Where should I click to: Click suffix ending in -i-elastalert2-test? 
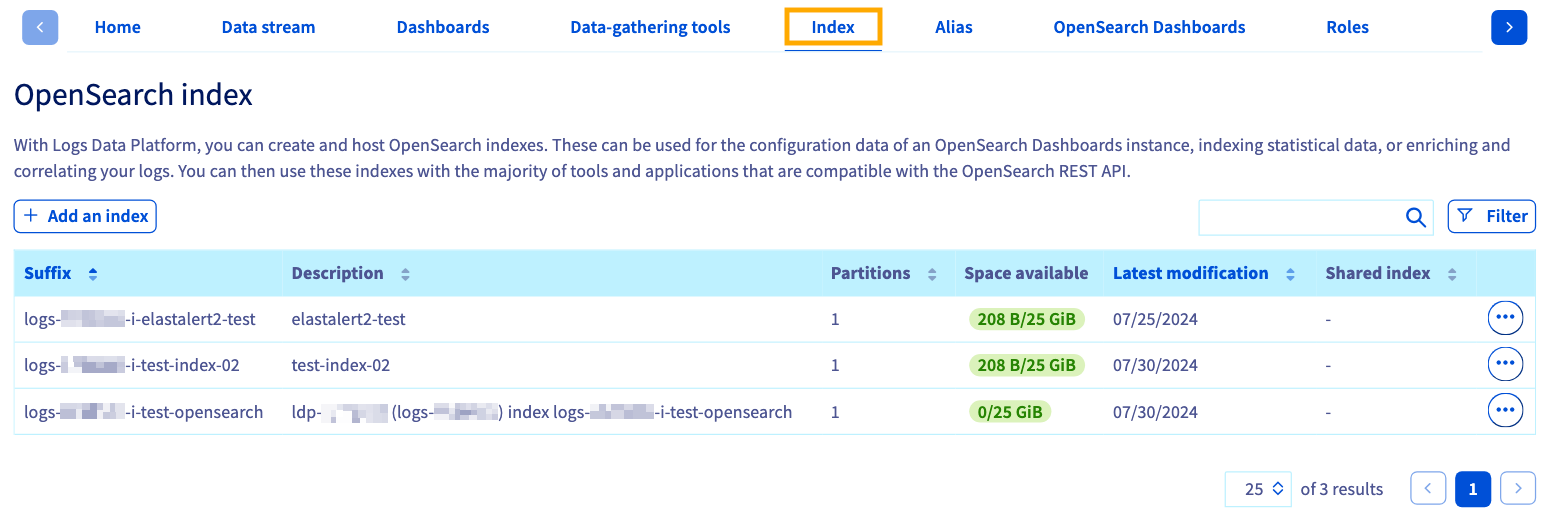point(140,319)
